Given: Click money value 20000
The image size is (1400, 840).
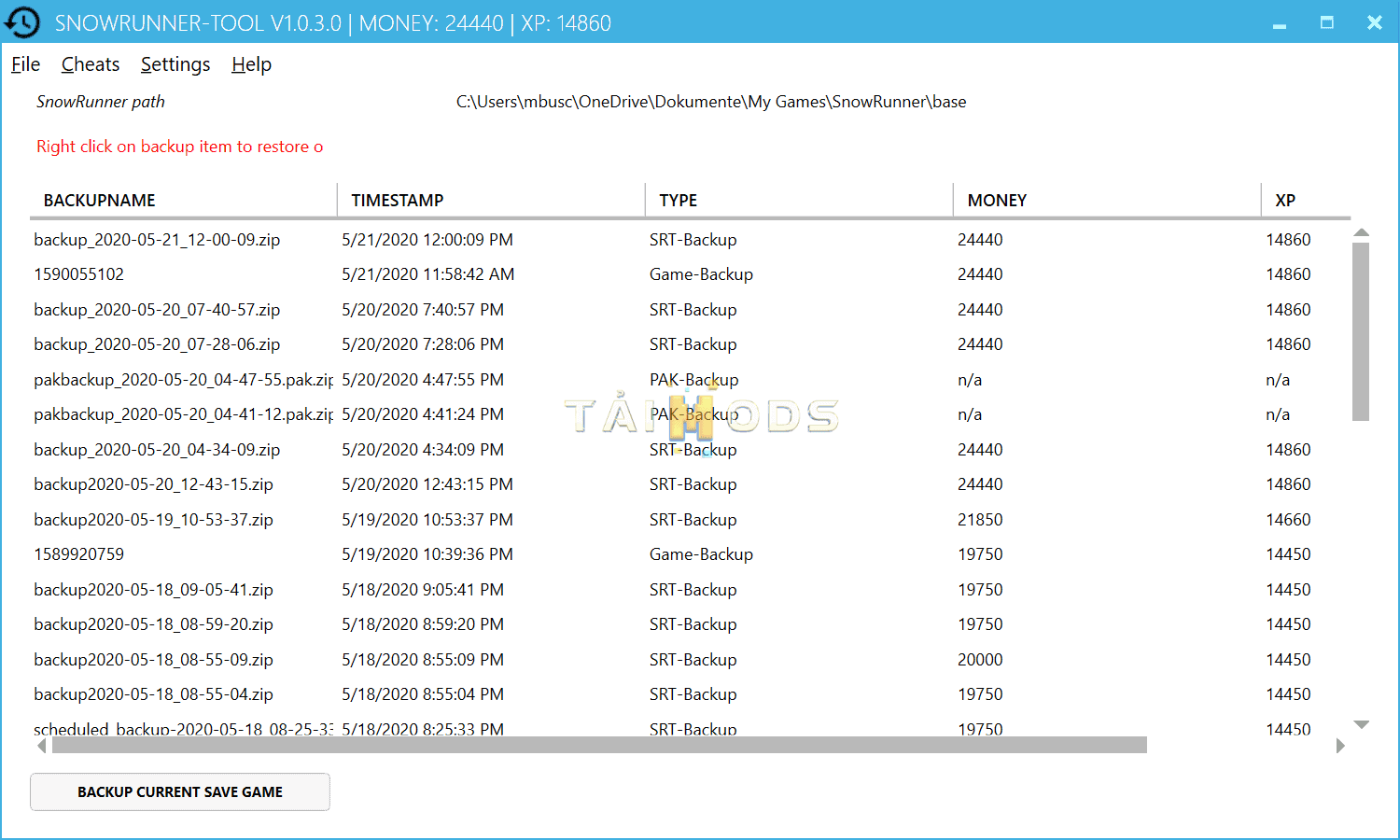Looking at the screenshot, I should (x=980, y=660).
